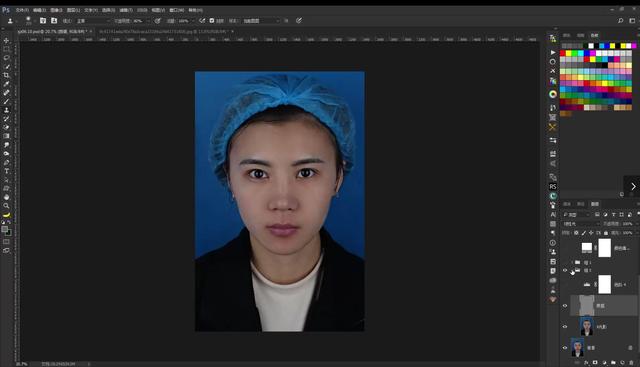The width and height of the screenshot is (640, 367).
Task: Pick the red swatch in Swatches panel
Action: pos(563,53)
